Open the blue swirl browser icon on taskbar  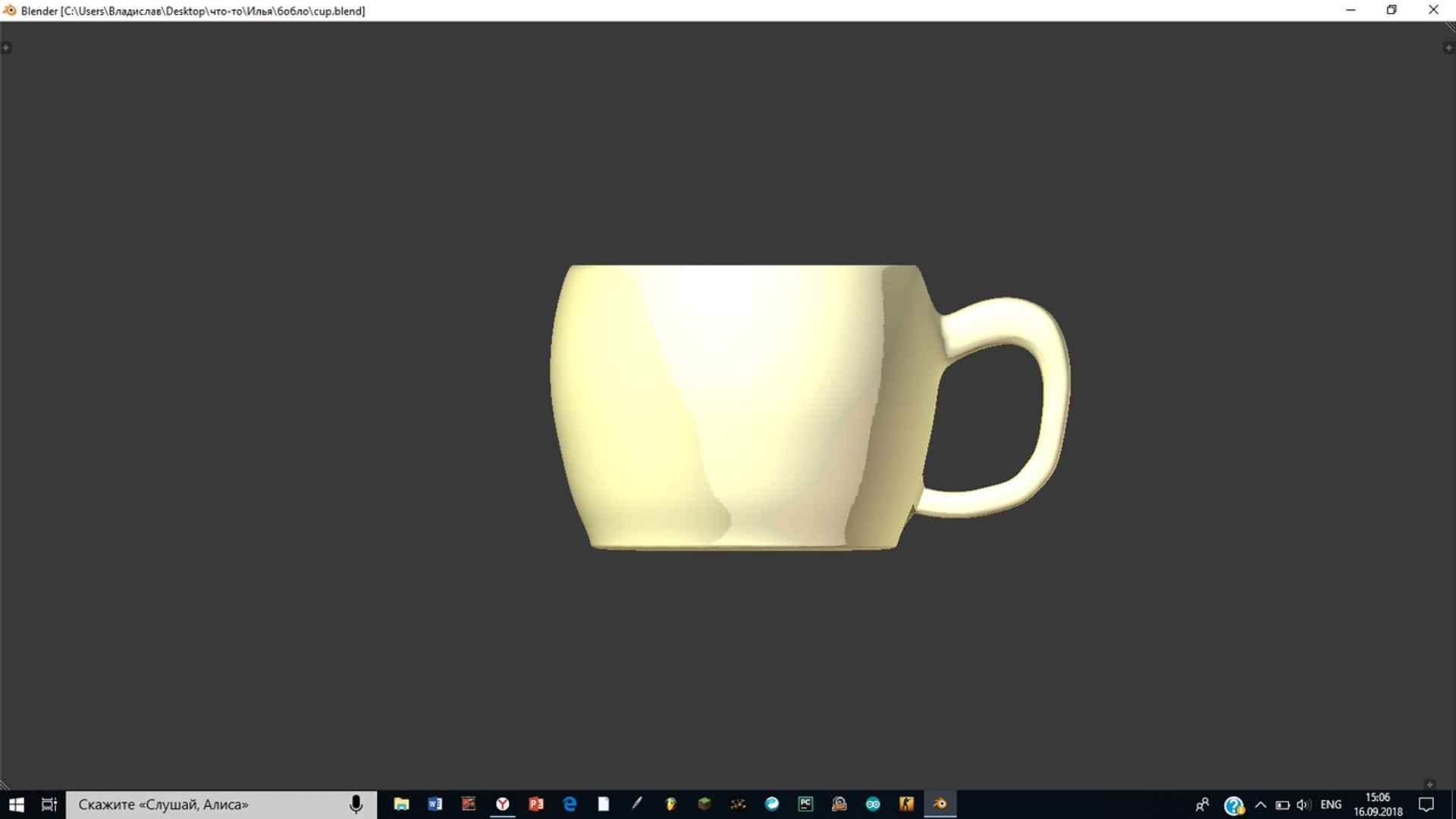pyautogui.click(x=772, y=804)
